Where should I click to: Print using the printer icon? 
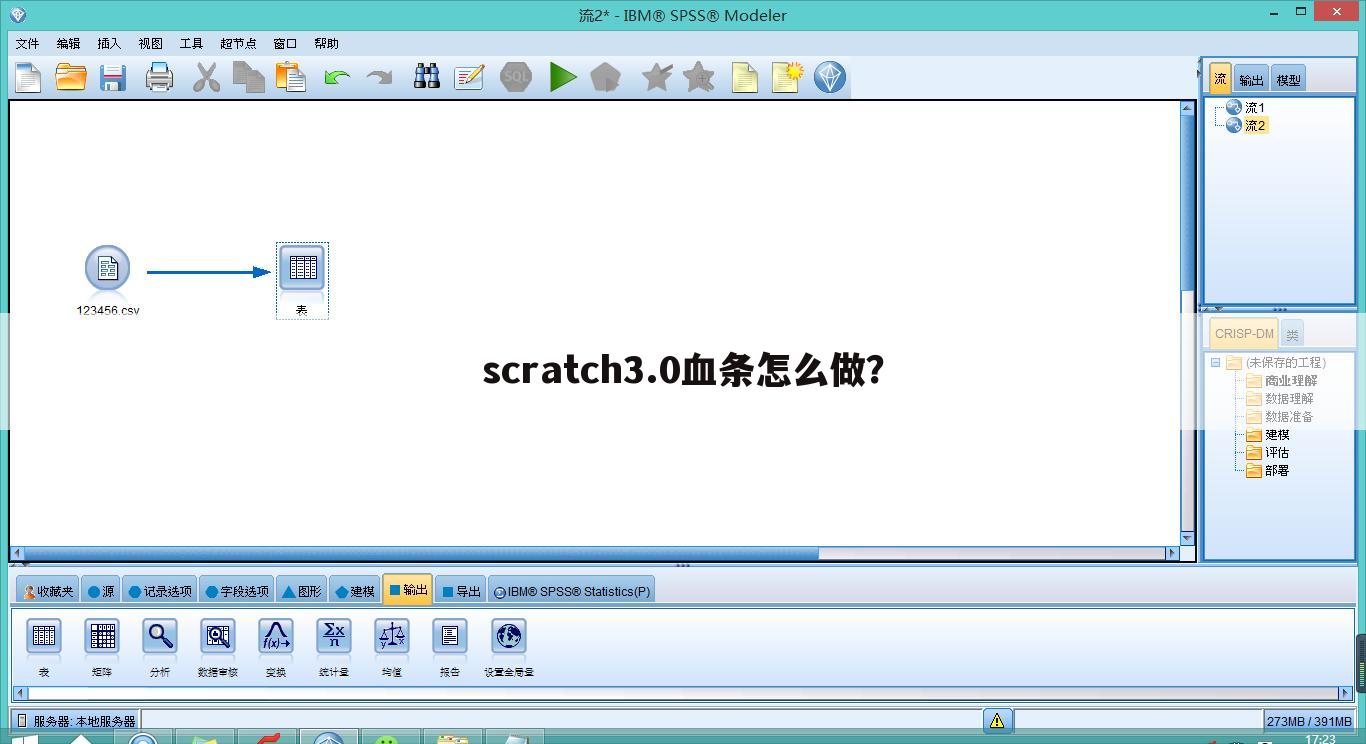pos(159,77)
